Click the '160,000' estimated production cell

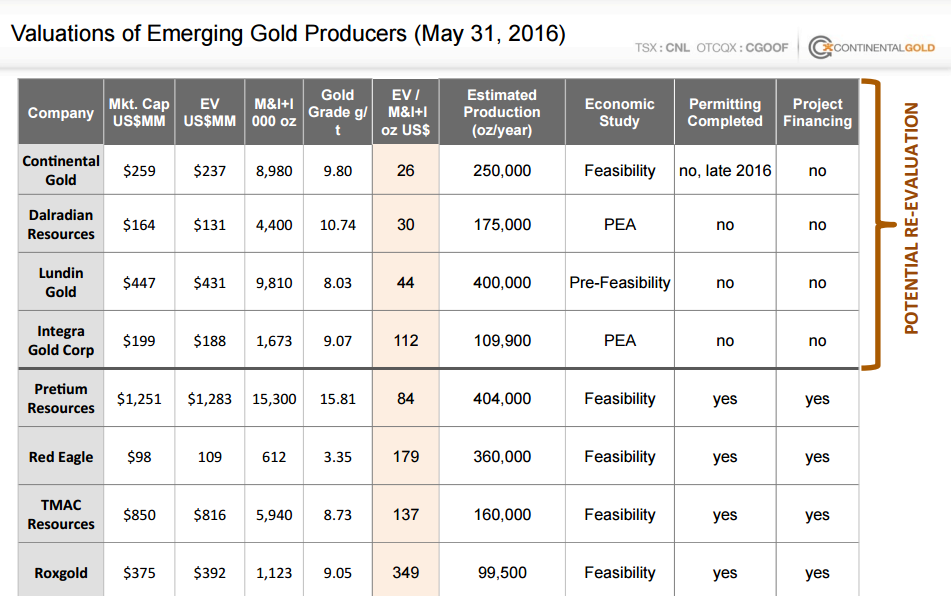pos(502,515)
